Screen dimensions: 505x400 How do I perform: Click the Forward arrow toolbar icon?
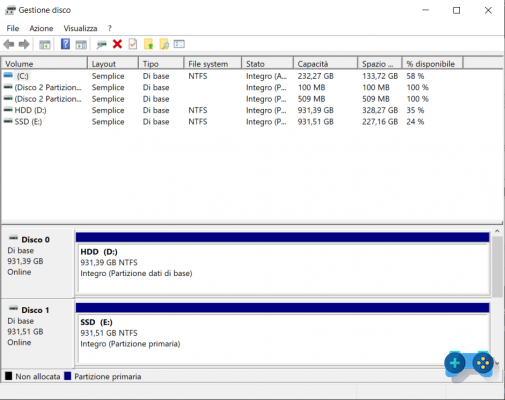[x=24, y=44]
